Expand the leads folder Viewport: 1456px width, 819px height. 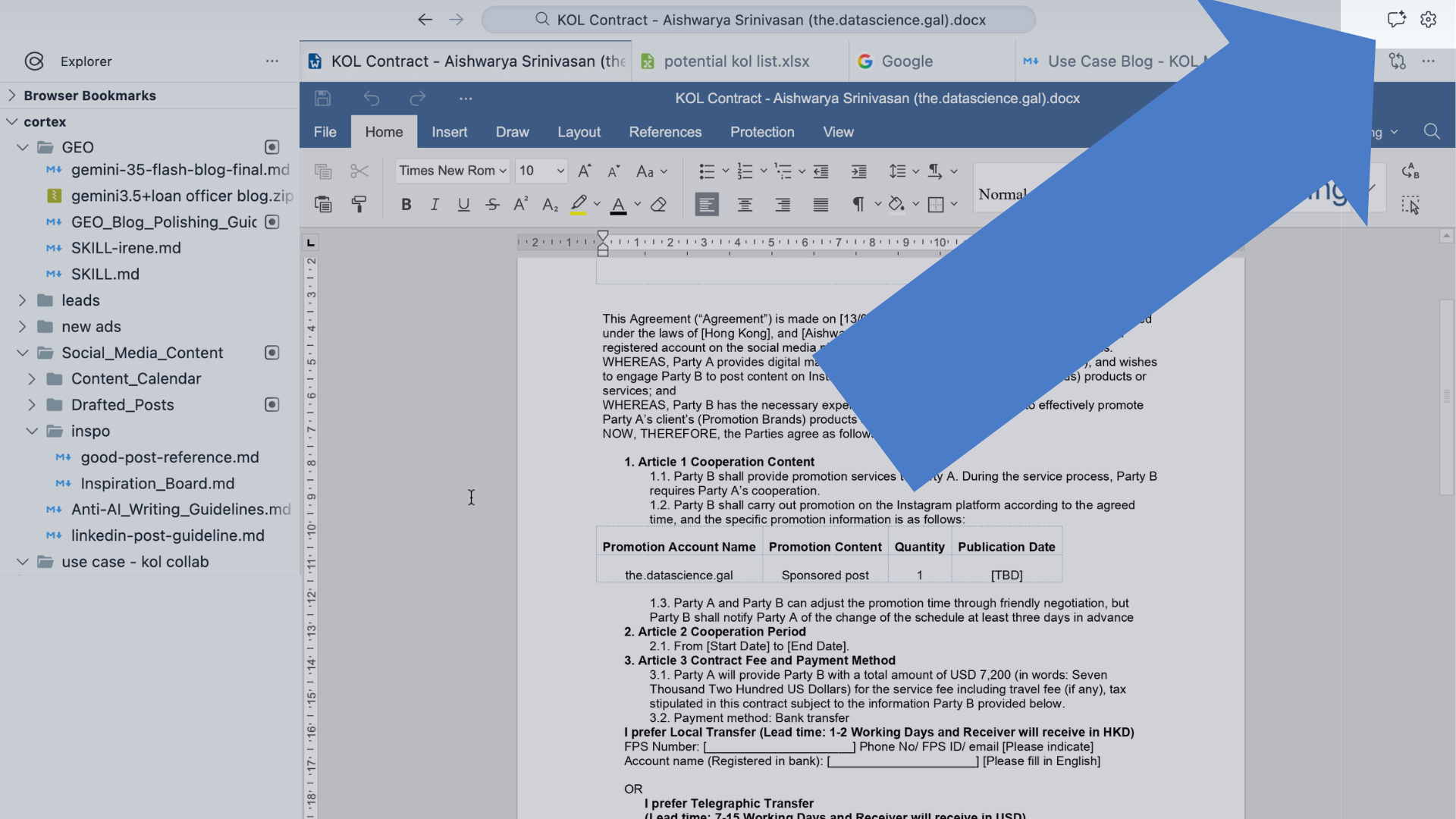23,300
